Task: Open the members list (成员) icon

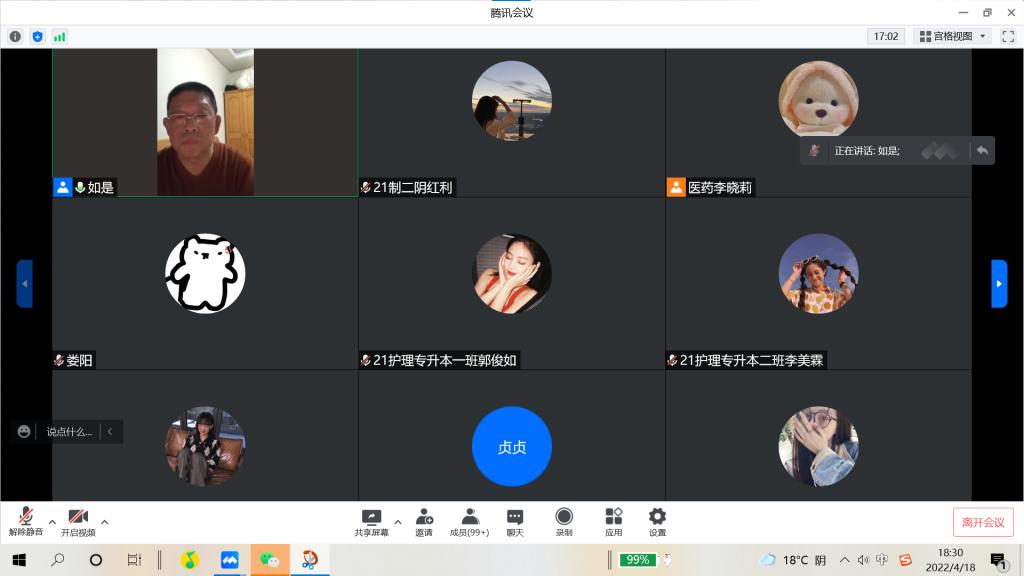Action: [x=469, y=522]
